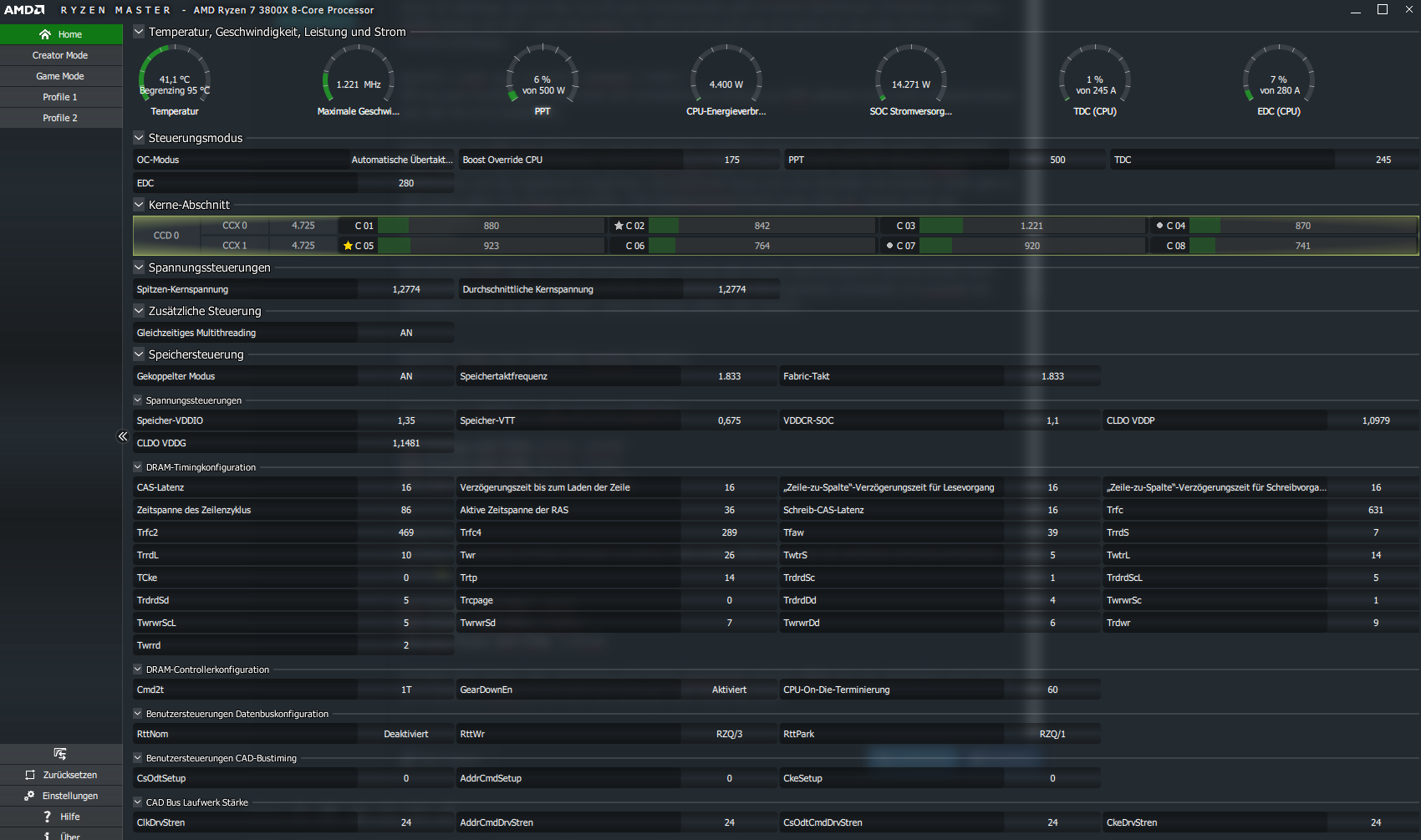
Task: Click the Boost Override CPU value 175
Action: point(732,160)
